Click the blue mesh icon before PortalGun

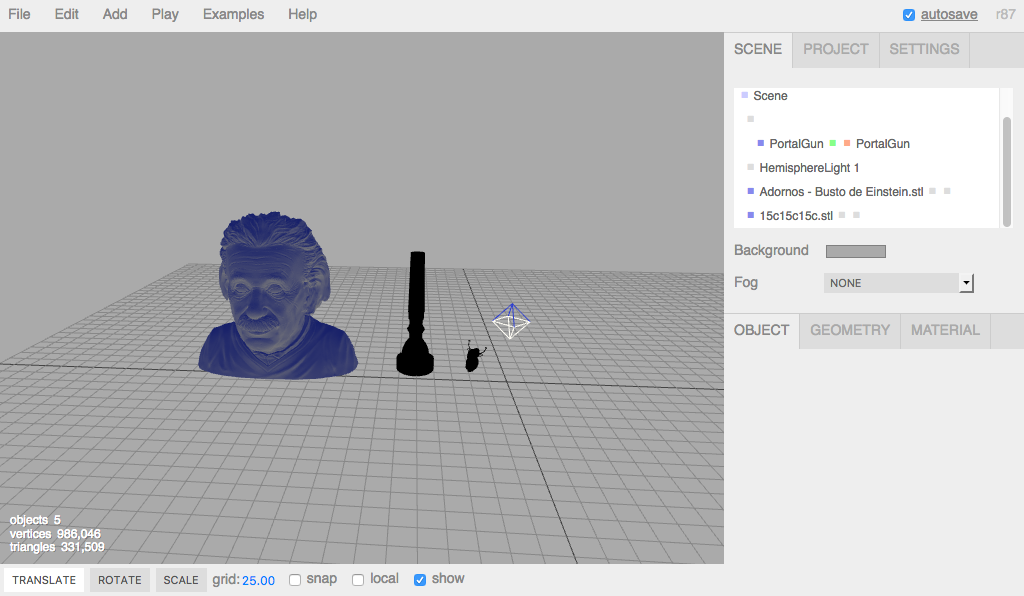point(761,143)
